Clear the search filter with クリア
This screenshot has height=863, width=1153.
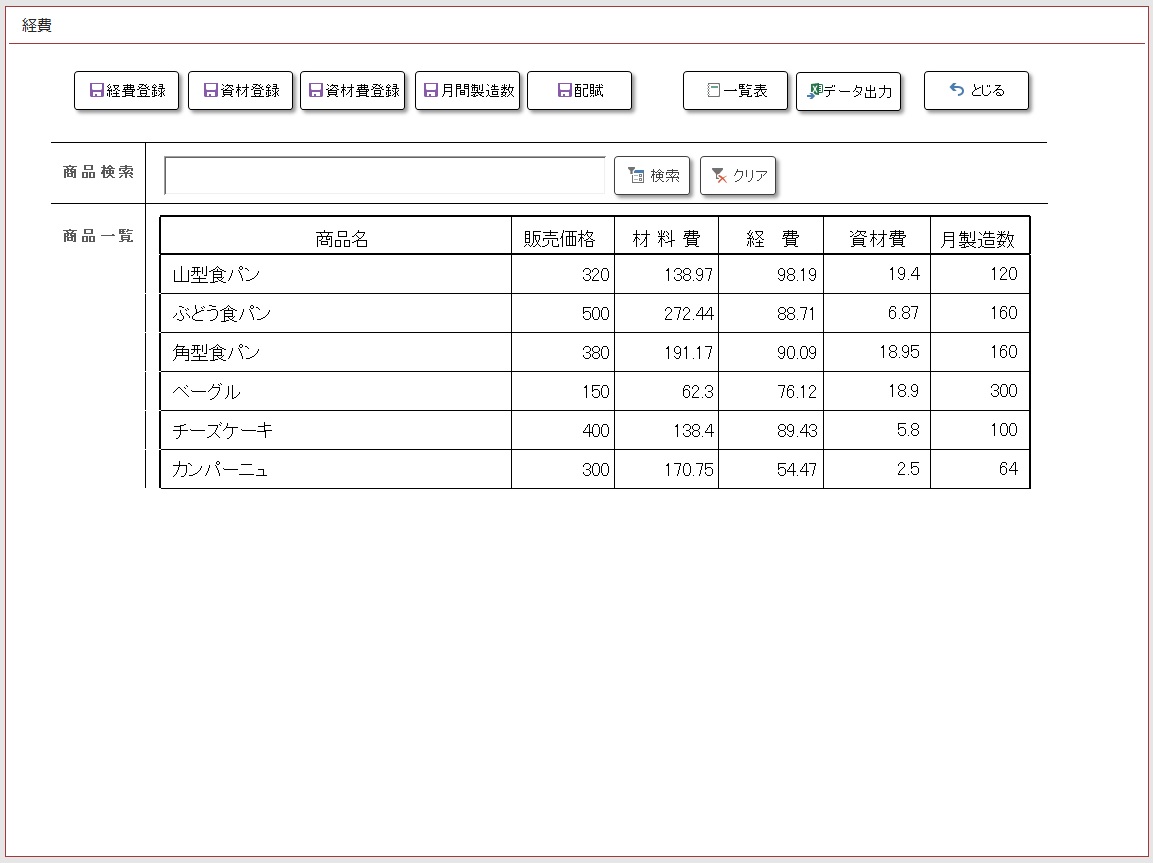click(x=738, y=176)
